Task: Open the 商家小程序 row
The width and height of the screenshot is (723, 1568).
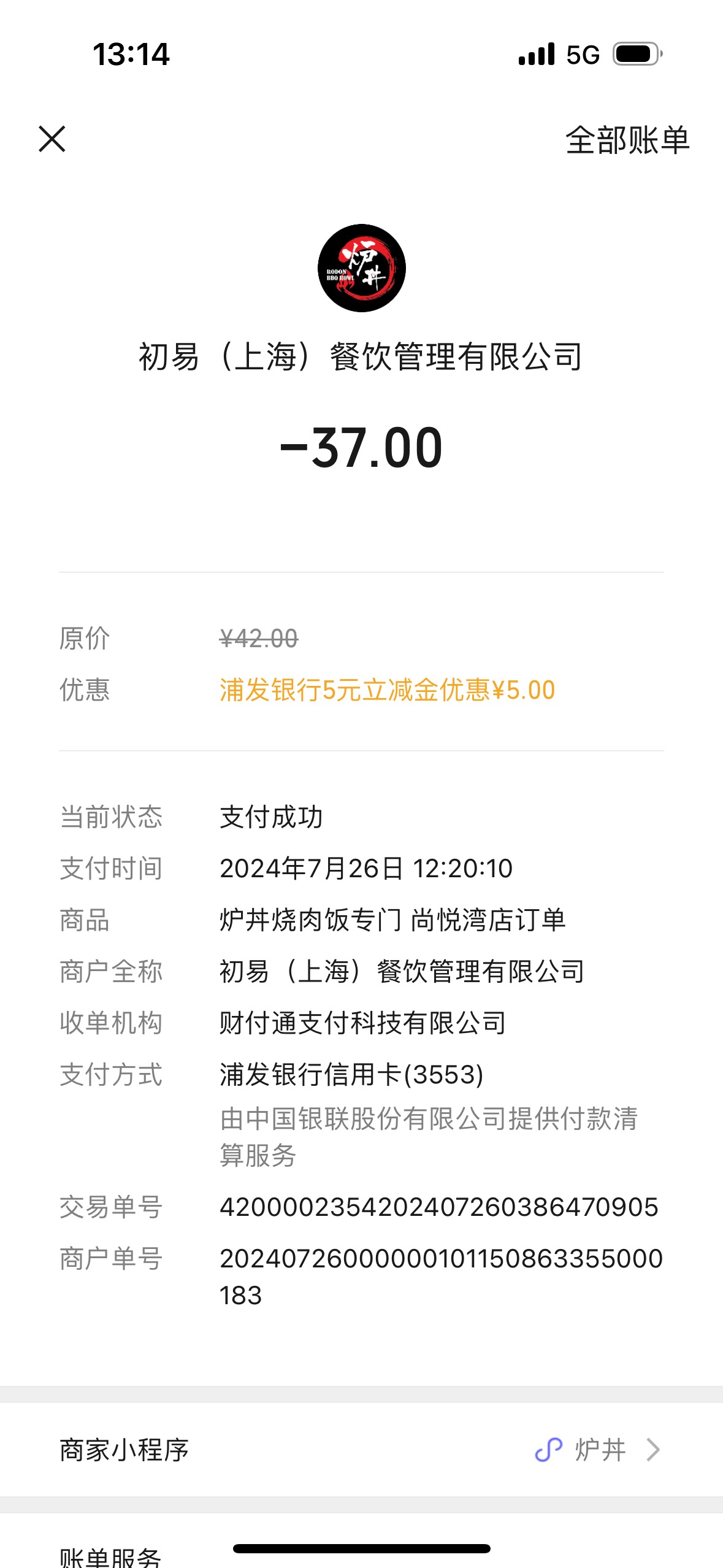Action: pyautogui.click(x=361, y=1450)
